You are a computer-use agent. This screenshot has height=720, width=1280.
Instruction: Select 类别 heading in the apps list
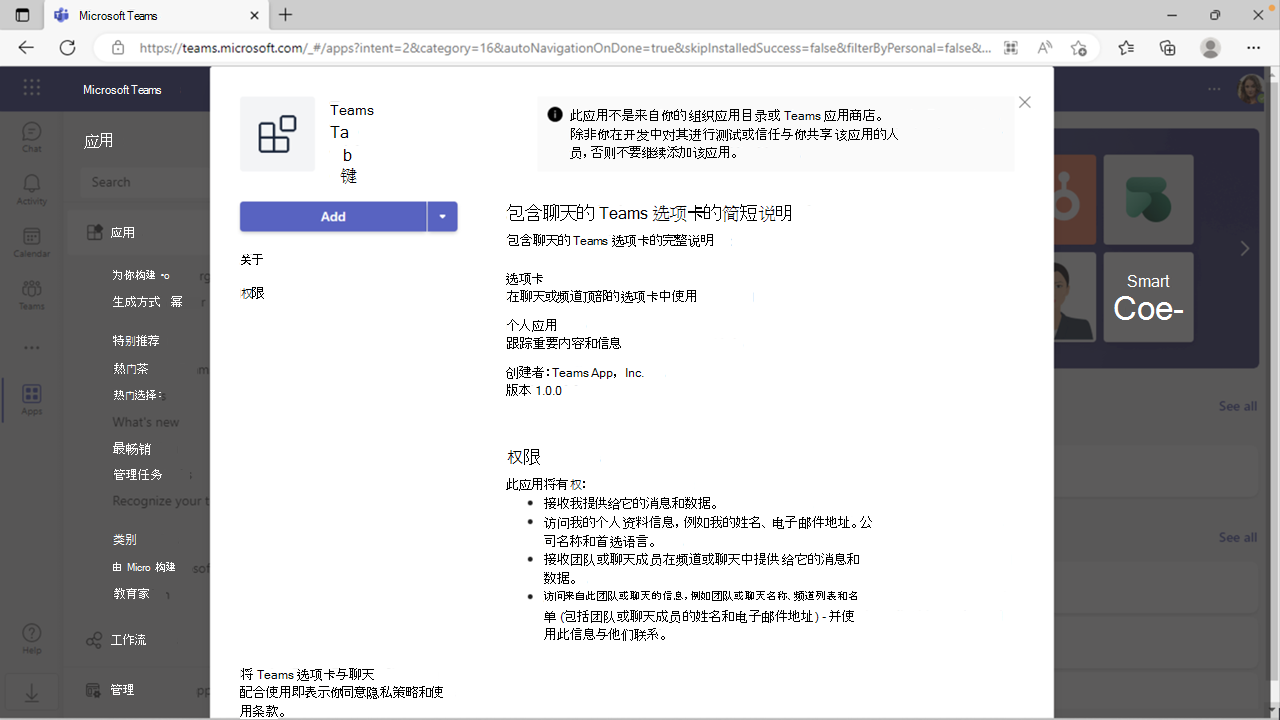(125, 539)
